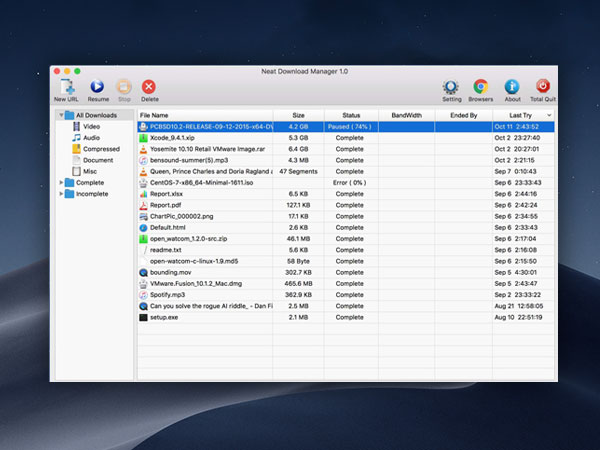Click the 58 Byte size cell
Screen dimensions: 600x450
tap(298, 261)
